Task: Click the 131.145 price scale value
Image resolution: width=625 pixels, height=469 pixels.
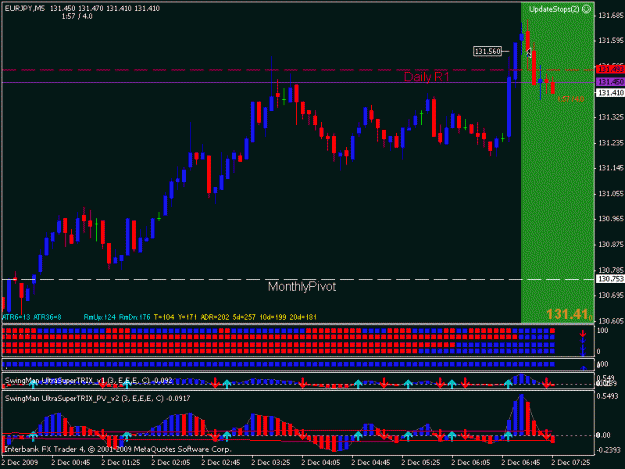Action: (611, 168)
